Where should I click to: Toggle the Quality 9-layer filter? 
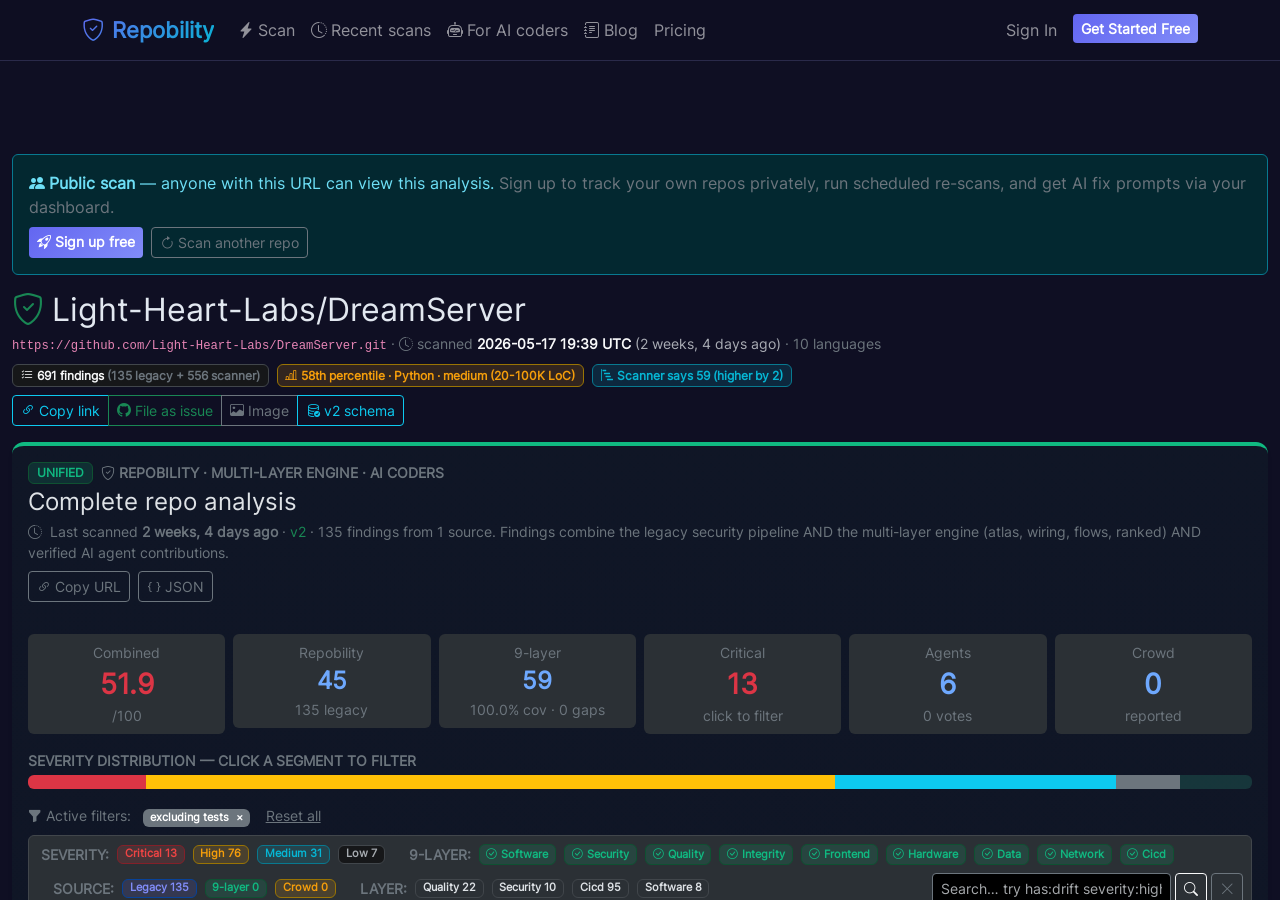678,854
